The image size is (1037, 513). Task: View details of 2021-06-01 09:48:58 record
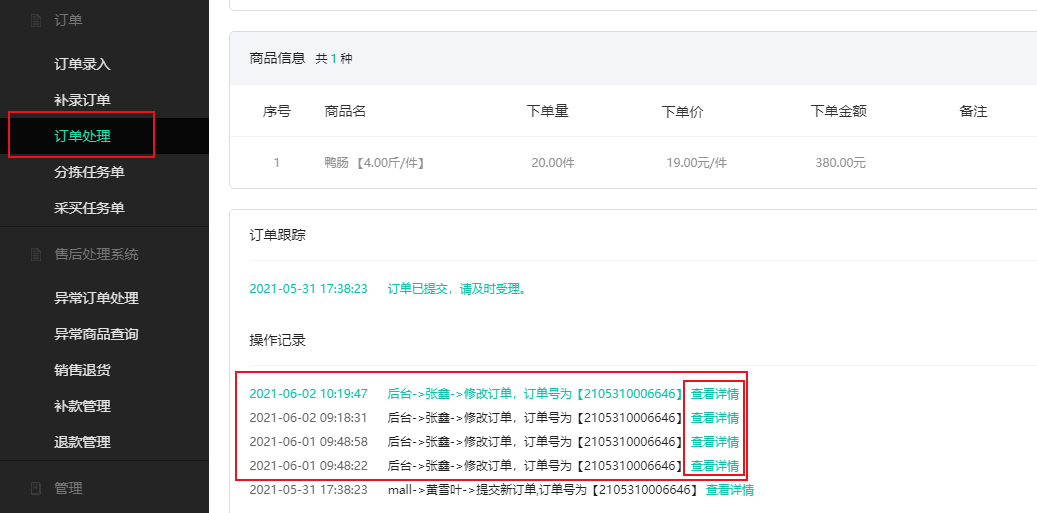(x=715, y=442)
